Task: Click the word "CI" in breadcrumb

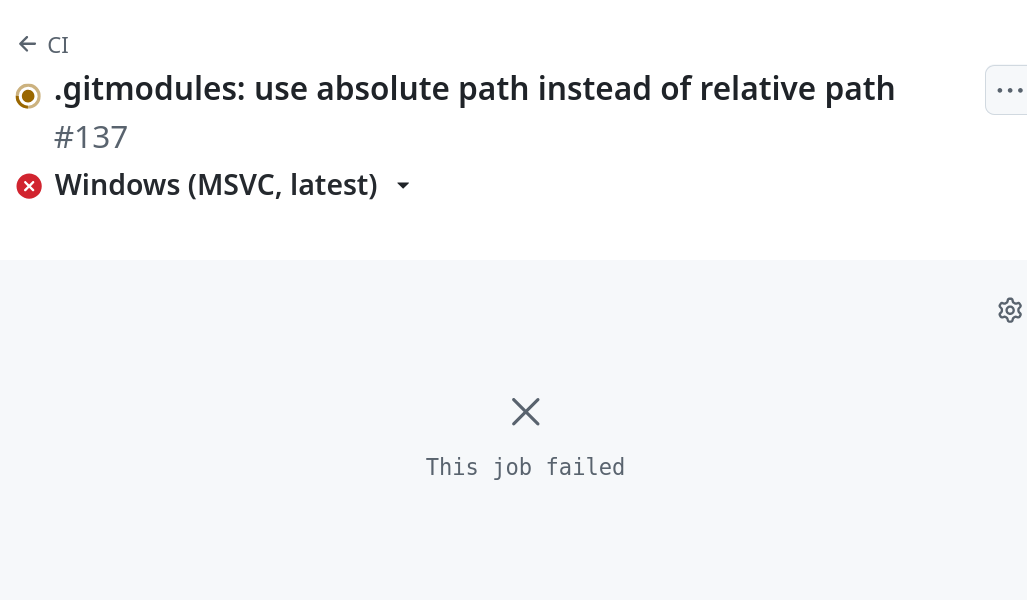Action: (58, 45)
